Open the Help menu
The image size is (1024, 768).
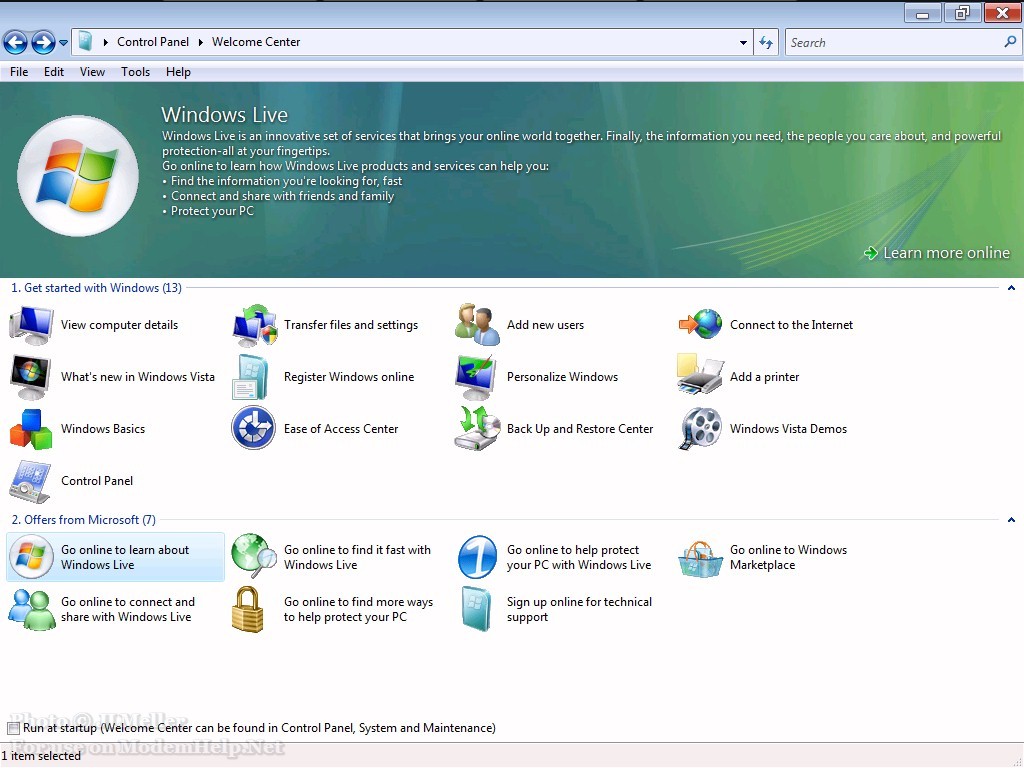[x=178, y=72]
